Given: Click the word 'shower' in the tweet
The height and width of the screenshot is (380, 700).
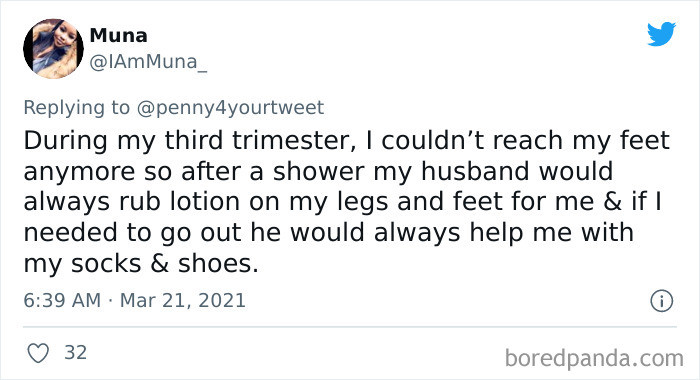Looking at the screenshot, I should (319, 171).
